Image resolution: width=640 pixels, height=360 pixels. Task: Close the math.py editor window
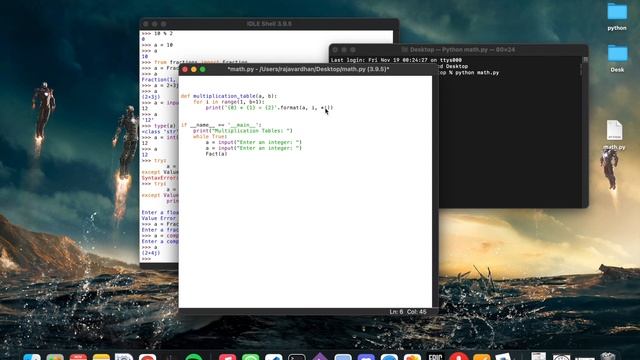(185, 69)
